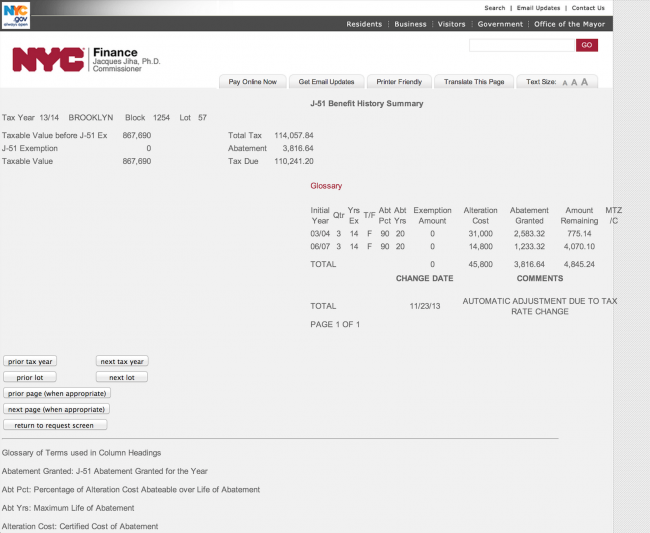Click the Abatement value 3,816.64 near Total Tax

pos(298,148)
